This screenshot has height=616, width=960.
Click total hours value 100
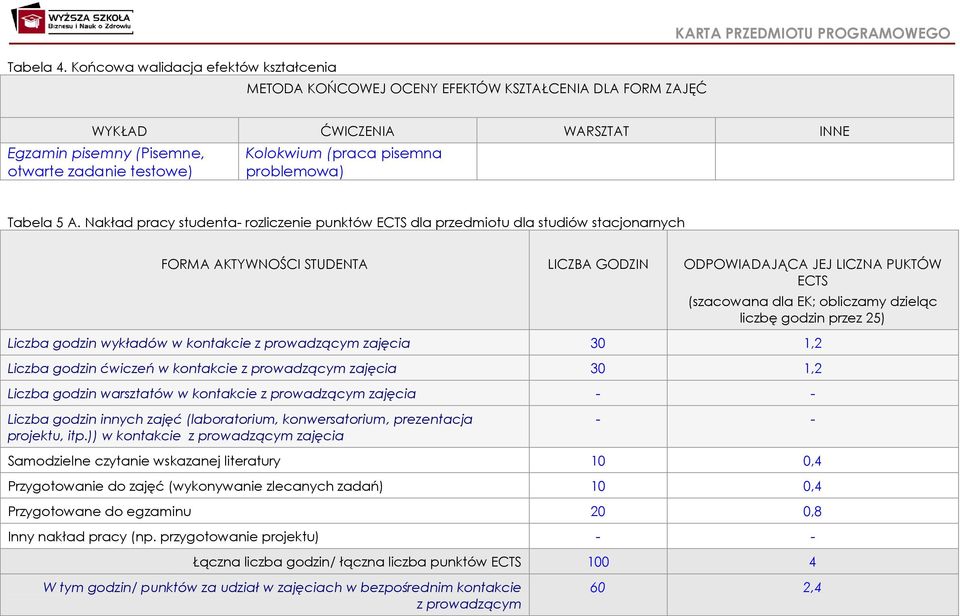point(598,562)
